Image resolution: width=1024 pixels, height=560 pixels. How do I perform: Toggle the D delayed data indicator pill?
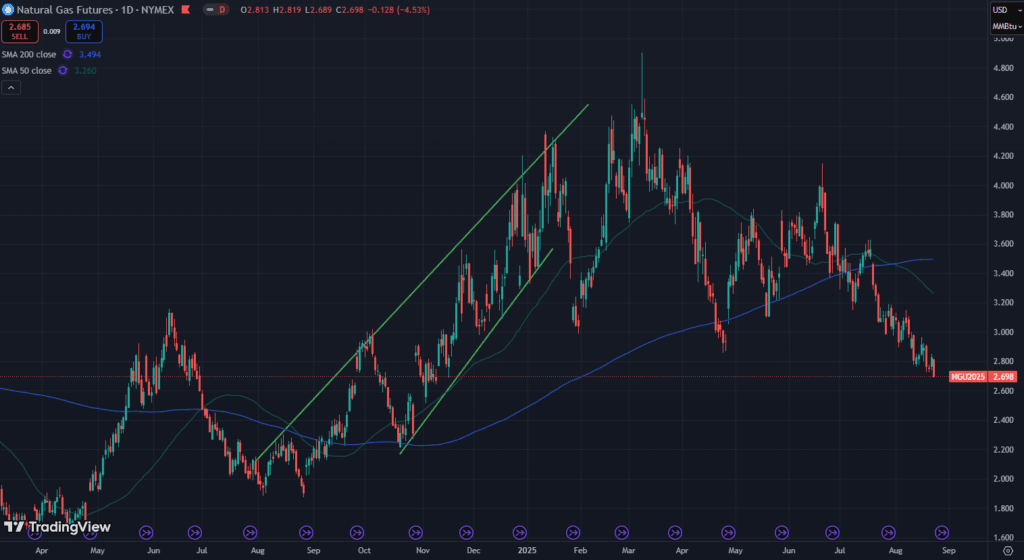click(x=216, y=9)
